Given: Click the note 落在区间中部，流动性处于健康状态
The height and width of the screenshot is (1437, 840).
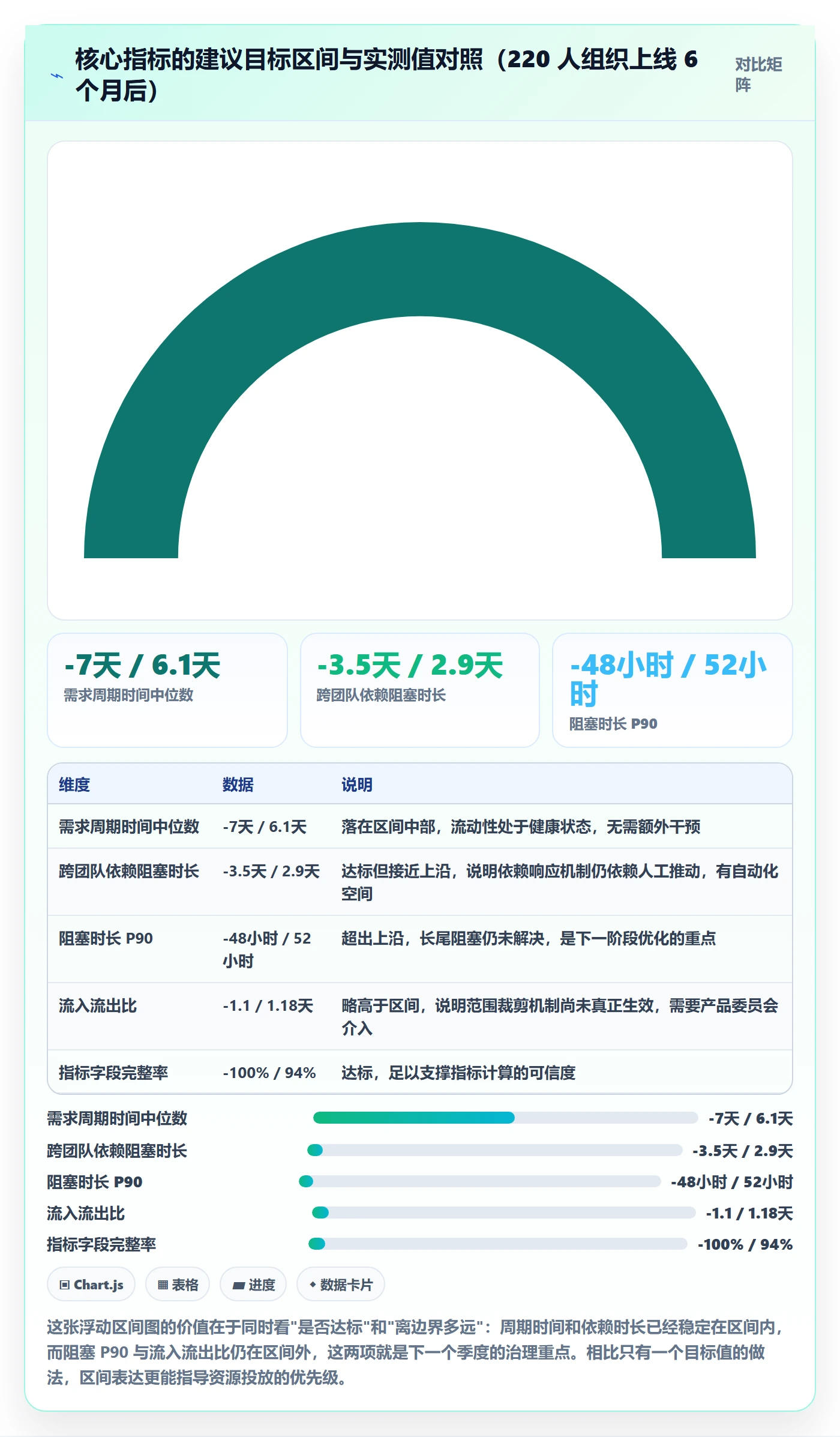Looking at the screenshot, I should pyautogui.click(x=521, y=827).
